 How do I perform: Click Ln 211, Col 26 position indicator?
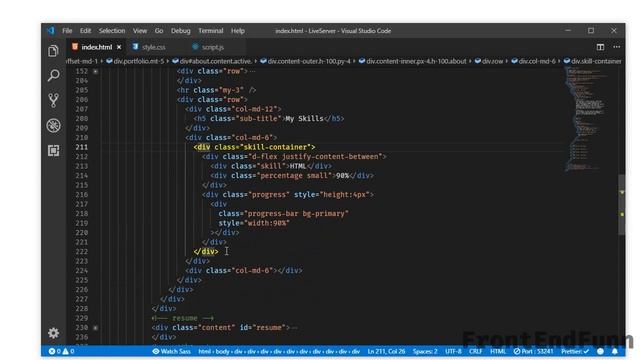click(386, 351)
